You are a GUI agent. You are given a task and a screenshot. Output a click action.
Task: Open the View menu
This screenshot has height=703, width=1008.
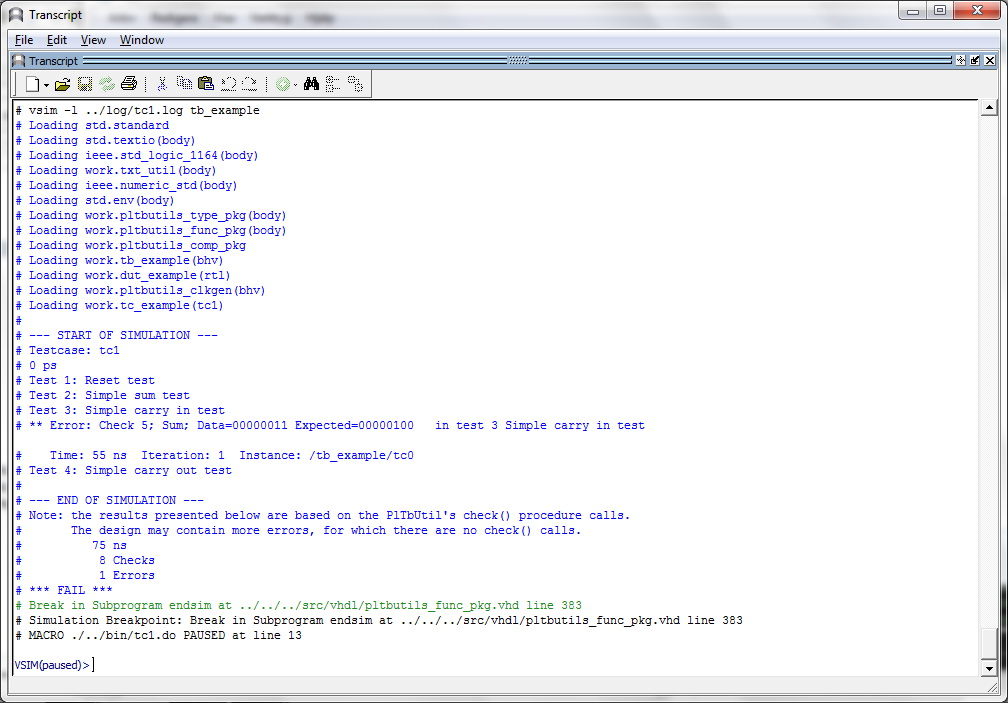93,40
